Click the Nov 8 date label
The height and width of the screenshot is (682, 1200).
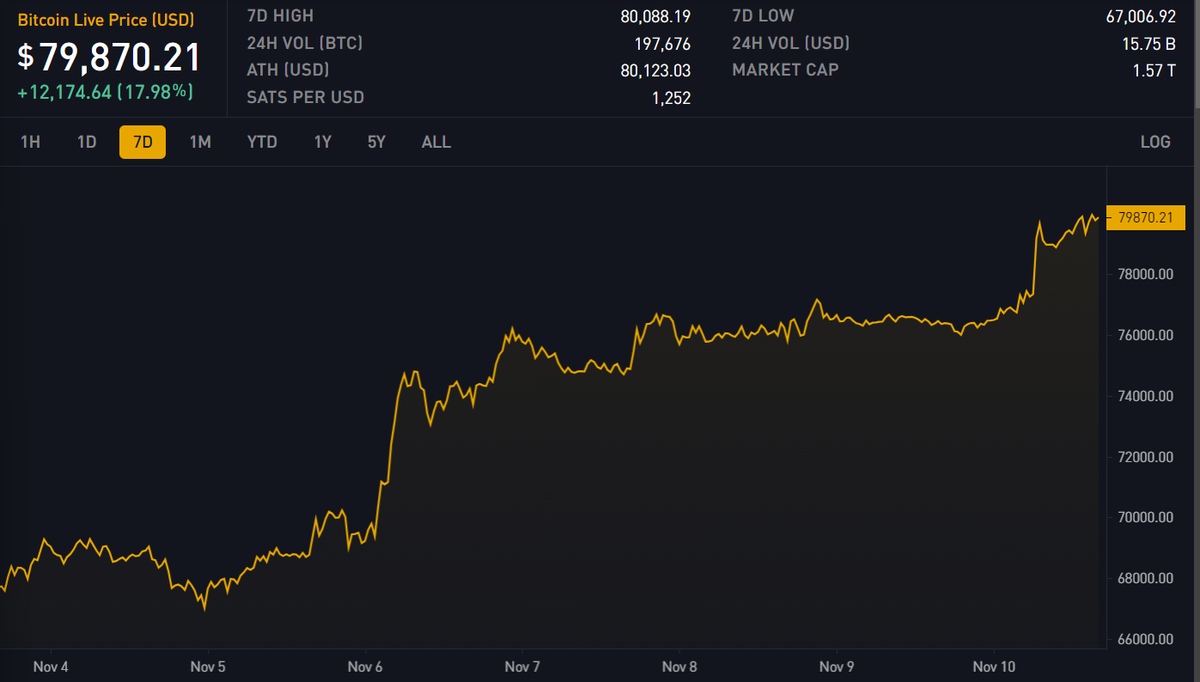click(x=679, y=666)
